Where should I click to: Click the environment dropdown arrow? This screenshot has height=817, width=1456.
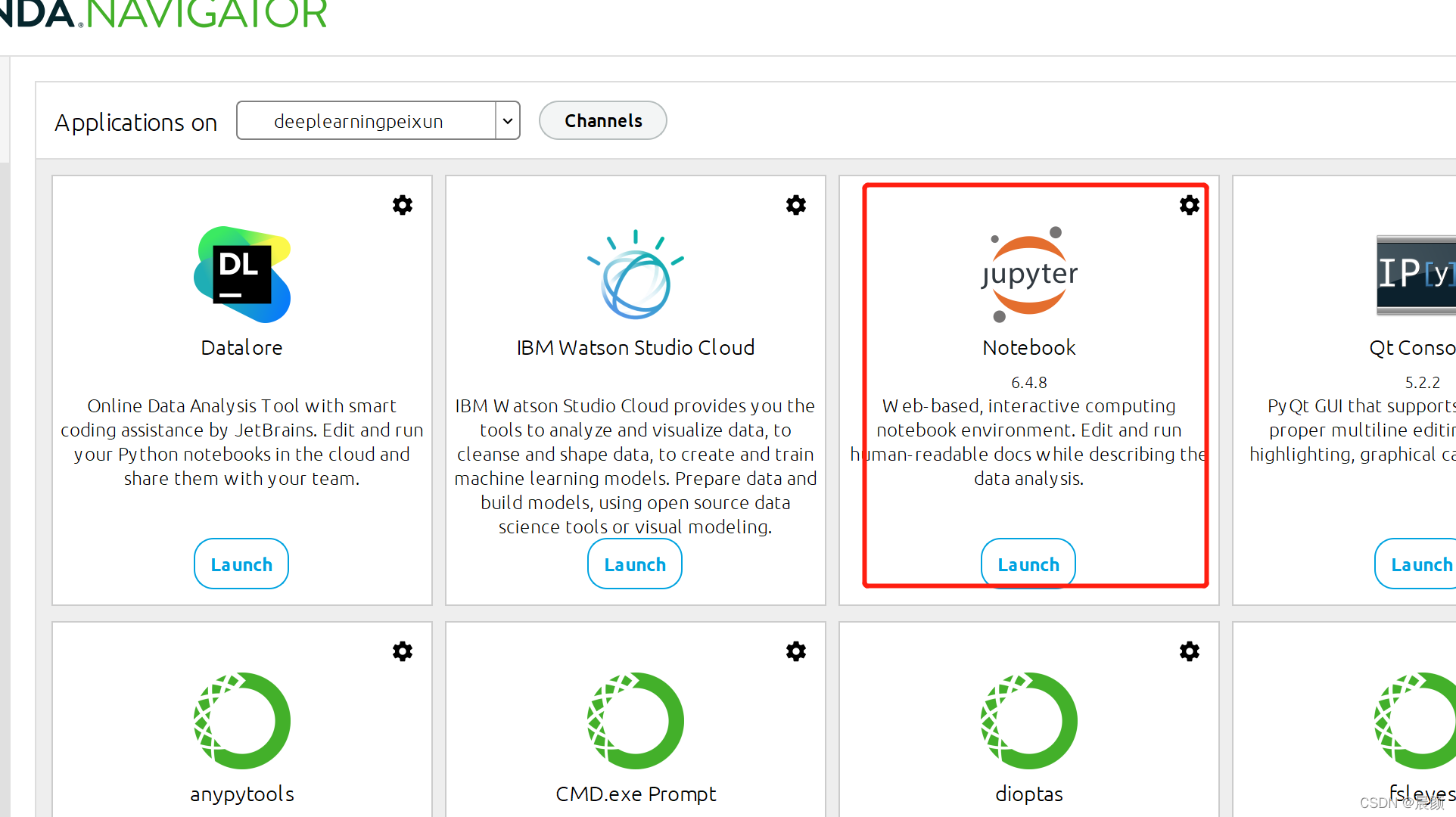(508, 121)
